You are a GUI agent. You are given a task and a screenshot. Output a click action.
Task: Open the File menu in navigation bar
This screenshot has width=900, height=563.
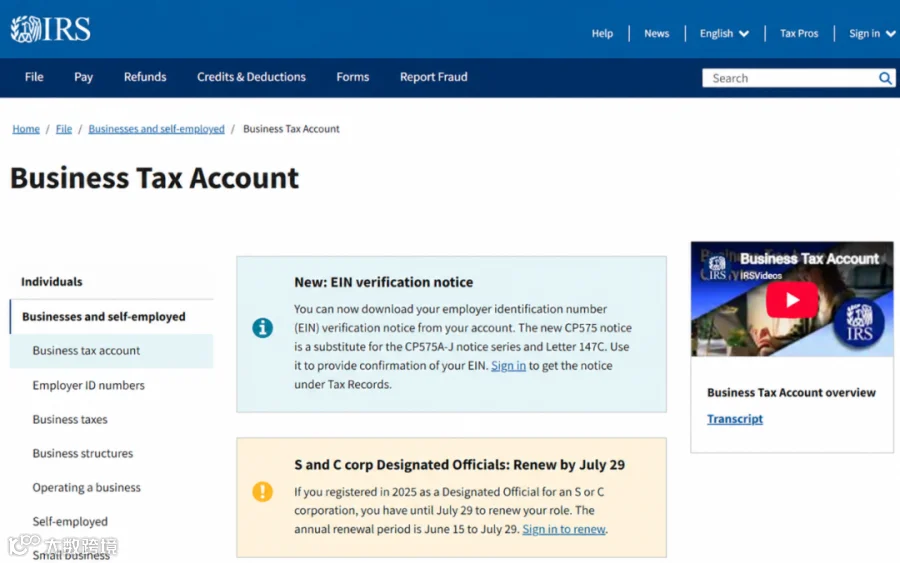pyautogui.click(x=34, y=77)
